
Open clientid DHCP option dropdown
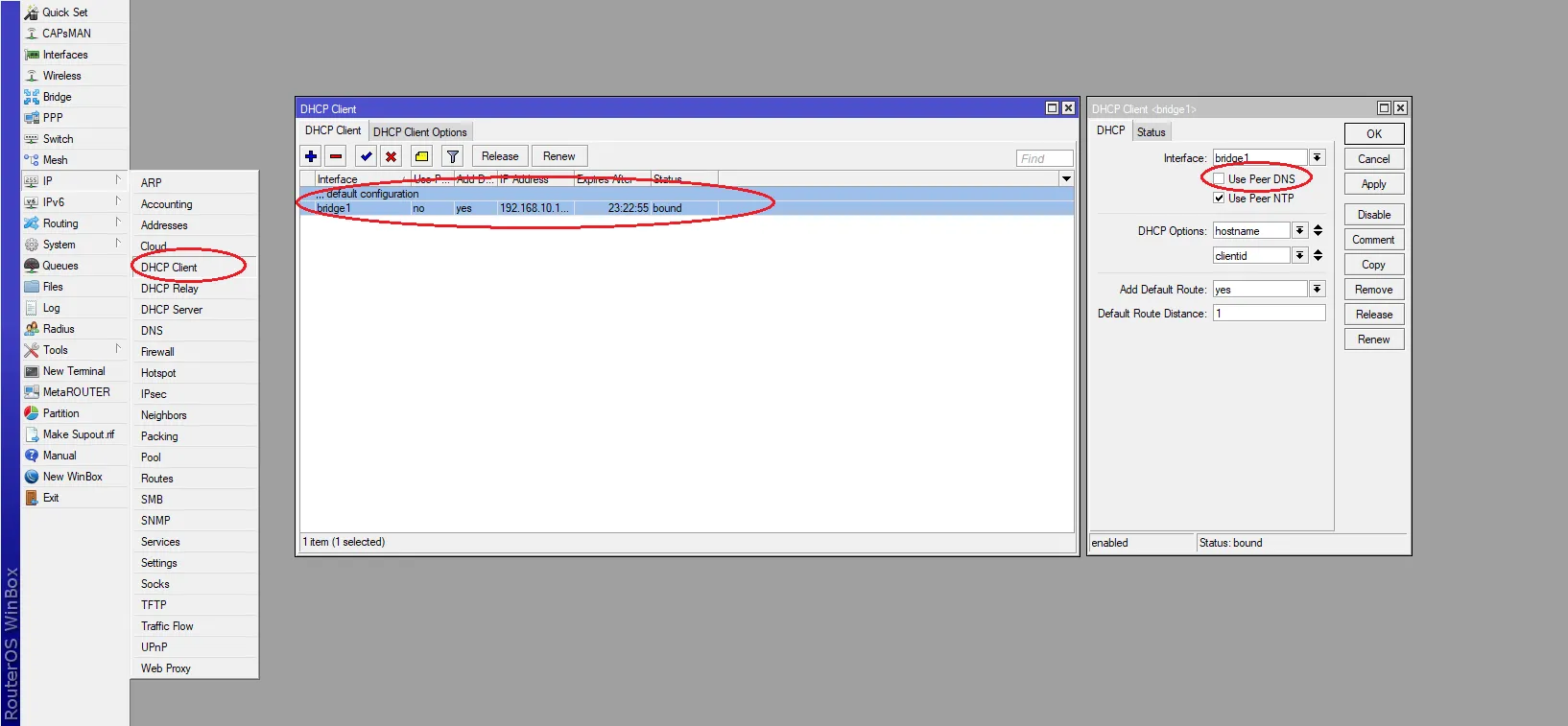(x=1299, y=255)
